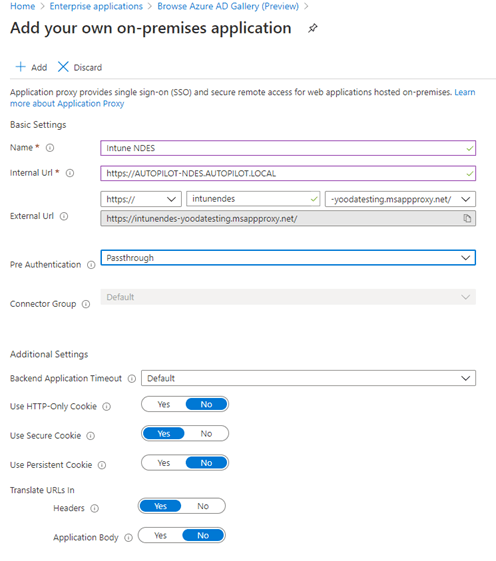Open the Pre Authentication Passthrough dropdown

[x=288, y=258]
